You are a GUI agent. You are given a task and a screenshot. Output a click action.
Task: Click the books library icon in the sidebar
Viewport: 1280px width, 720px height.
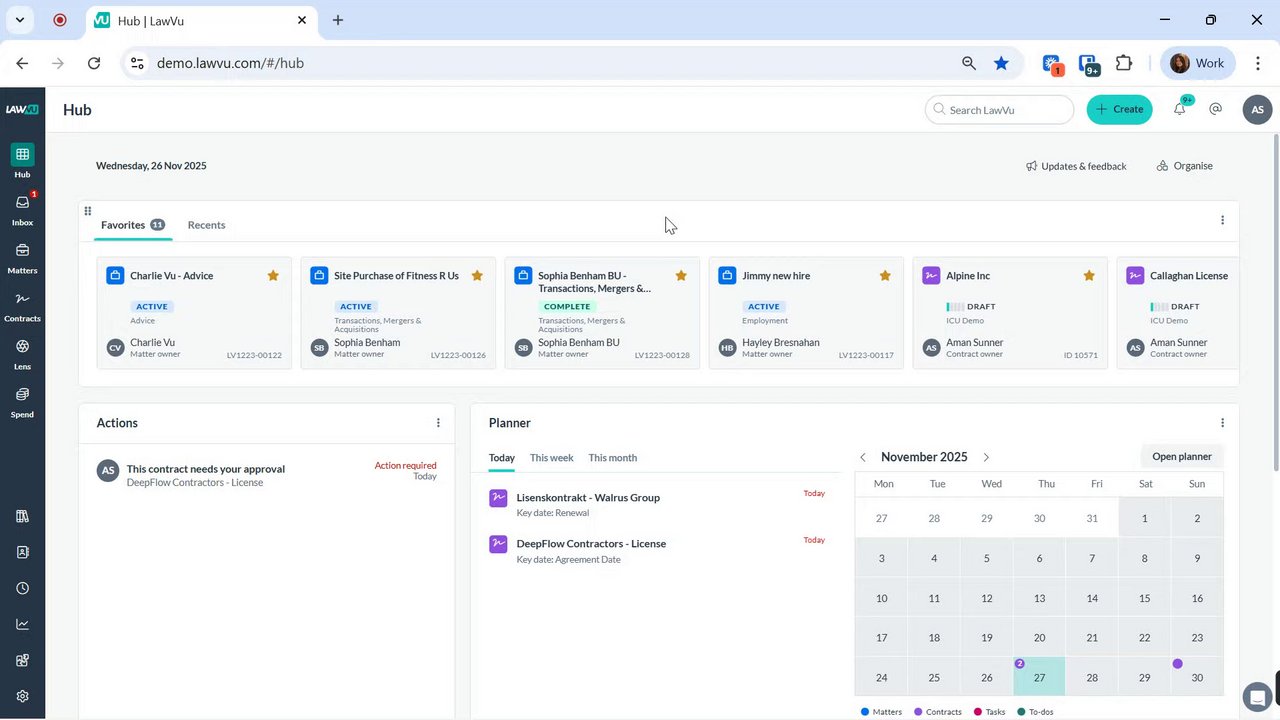22,516
